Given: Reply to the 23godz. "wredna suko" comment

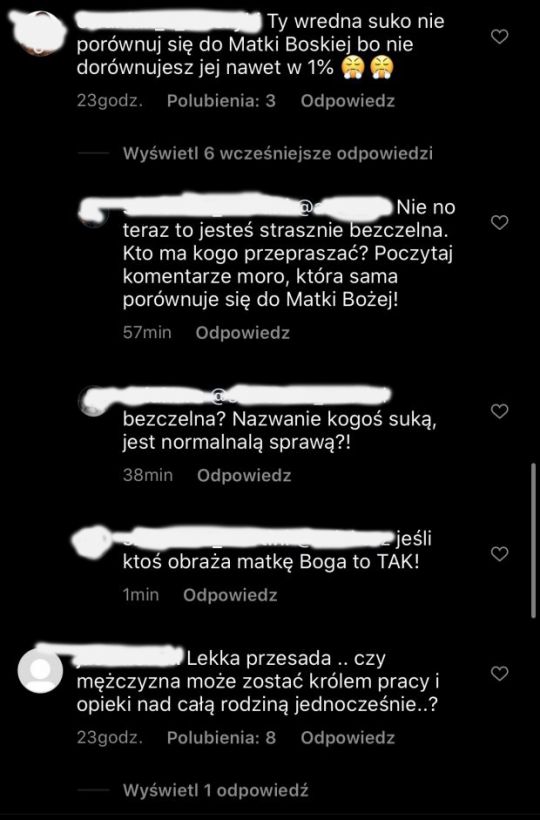Looking at the screenshot, I should click(x=348, y=101).
